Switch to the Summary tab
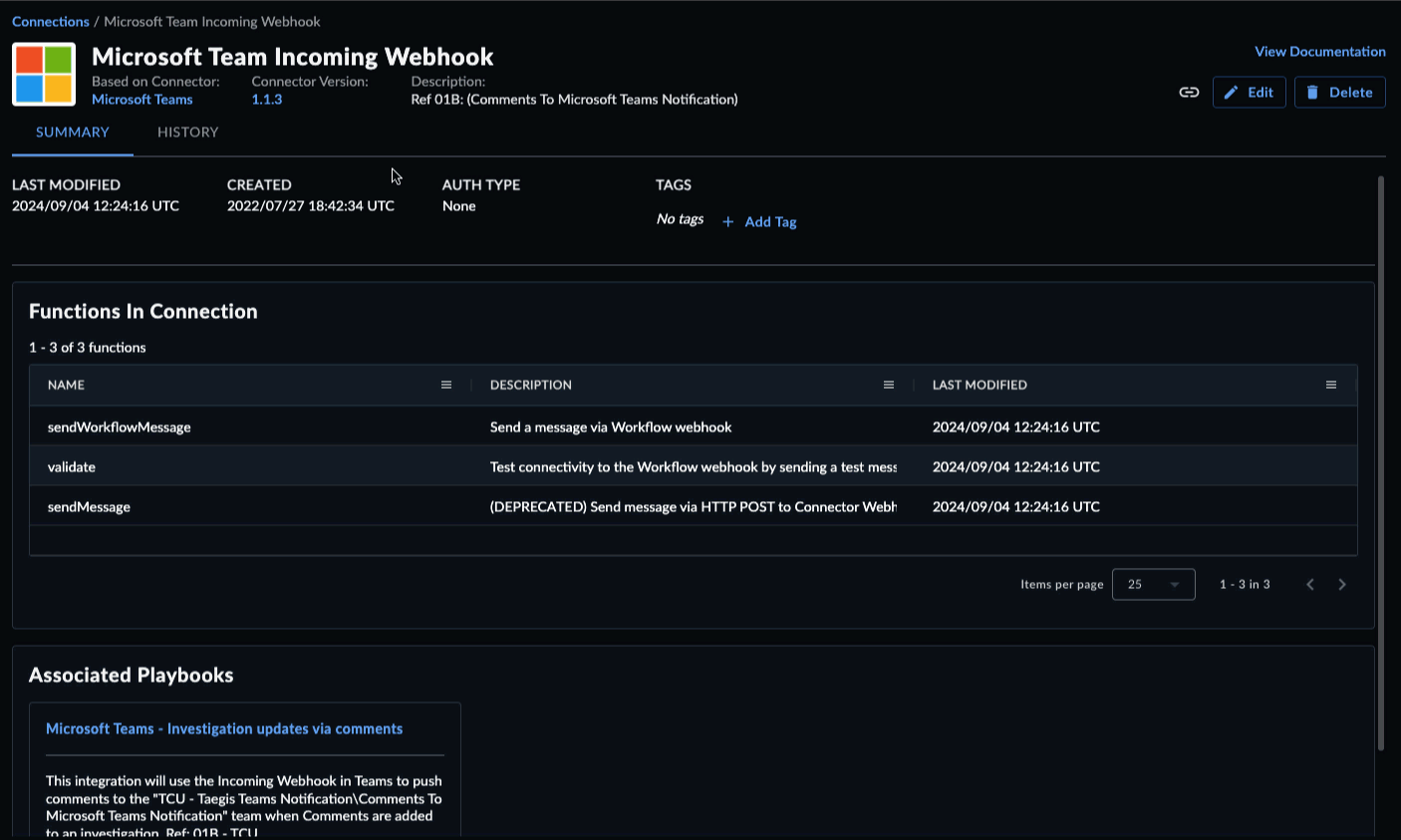This screenshot has height=840, width=1401. coord(73,133)
